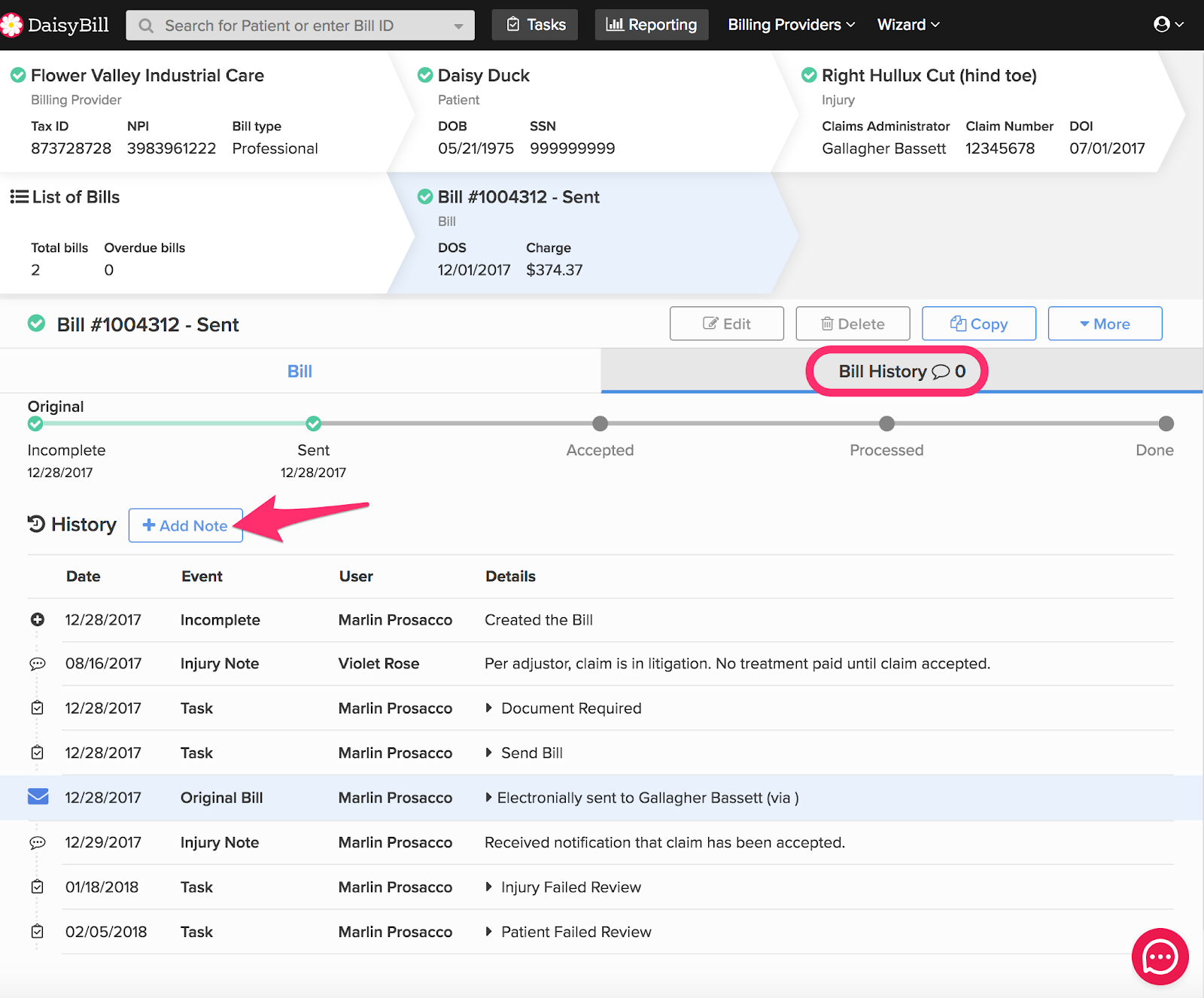1204x998 pixels.
Task: Add a note to history
Action: (185, 525)
